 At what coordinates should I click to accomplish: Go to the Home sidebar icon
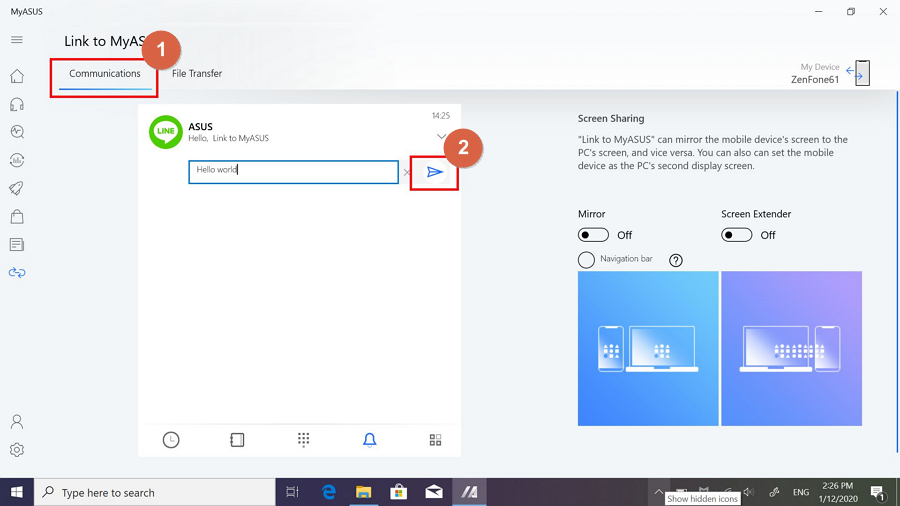pyautogui.click(x=17, y=76)
